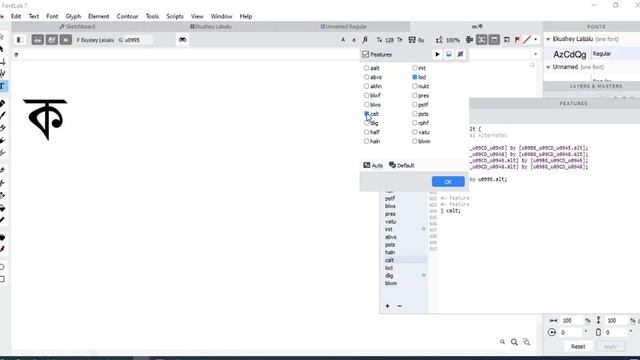This screenshot has width=640, height=360.
Task: Click the Default features button
Action: (x=402, y=165)
